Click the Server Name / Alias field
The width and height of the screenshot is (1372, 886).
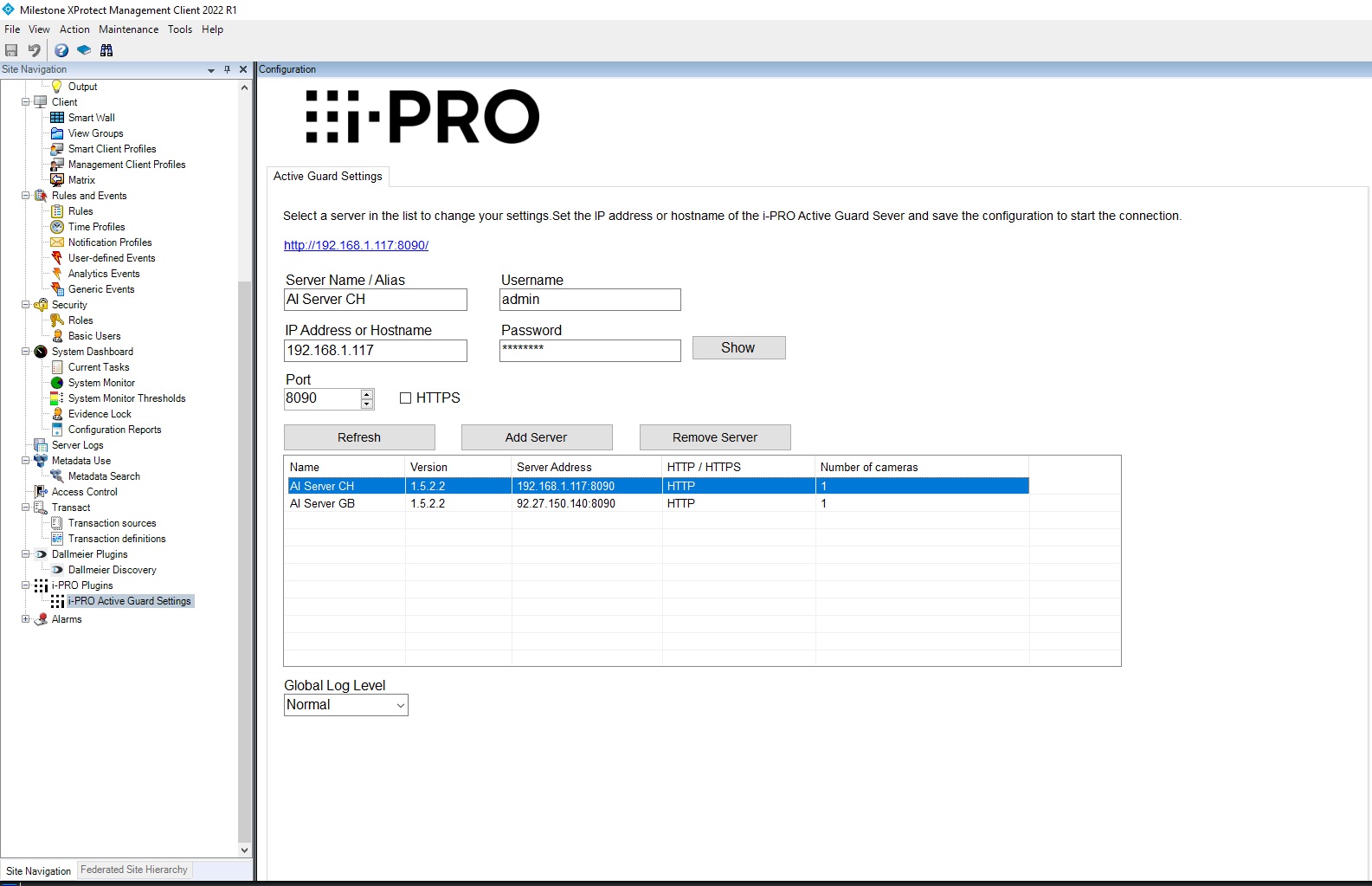point(376,300)
